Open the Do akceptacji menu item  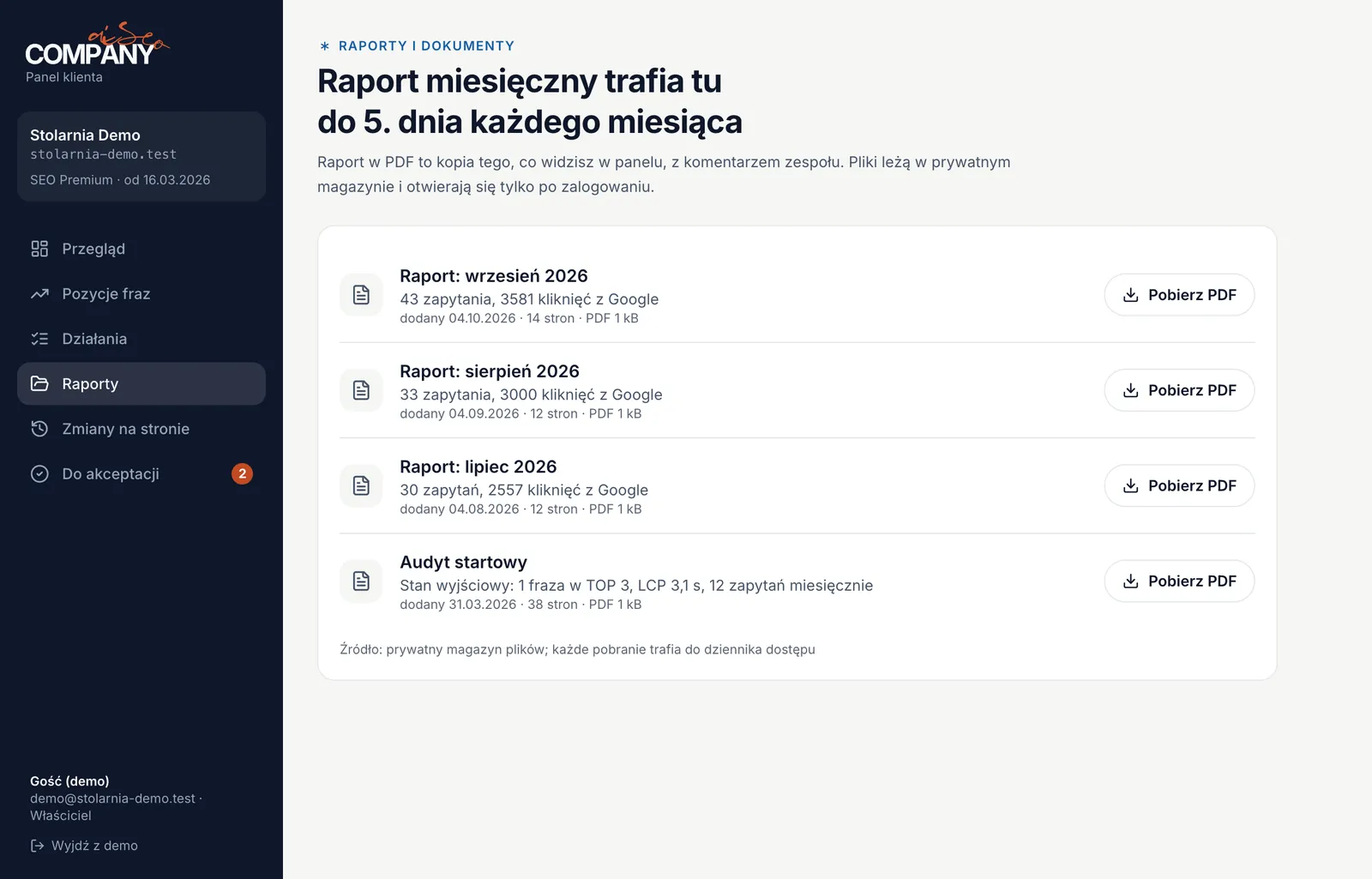(x=141, y=473)
